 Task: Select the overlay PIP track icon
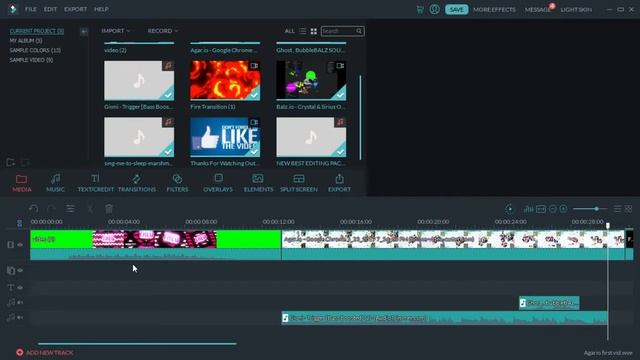(11, 270)
